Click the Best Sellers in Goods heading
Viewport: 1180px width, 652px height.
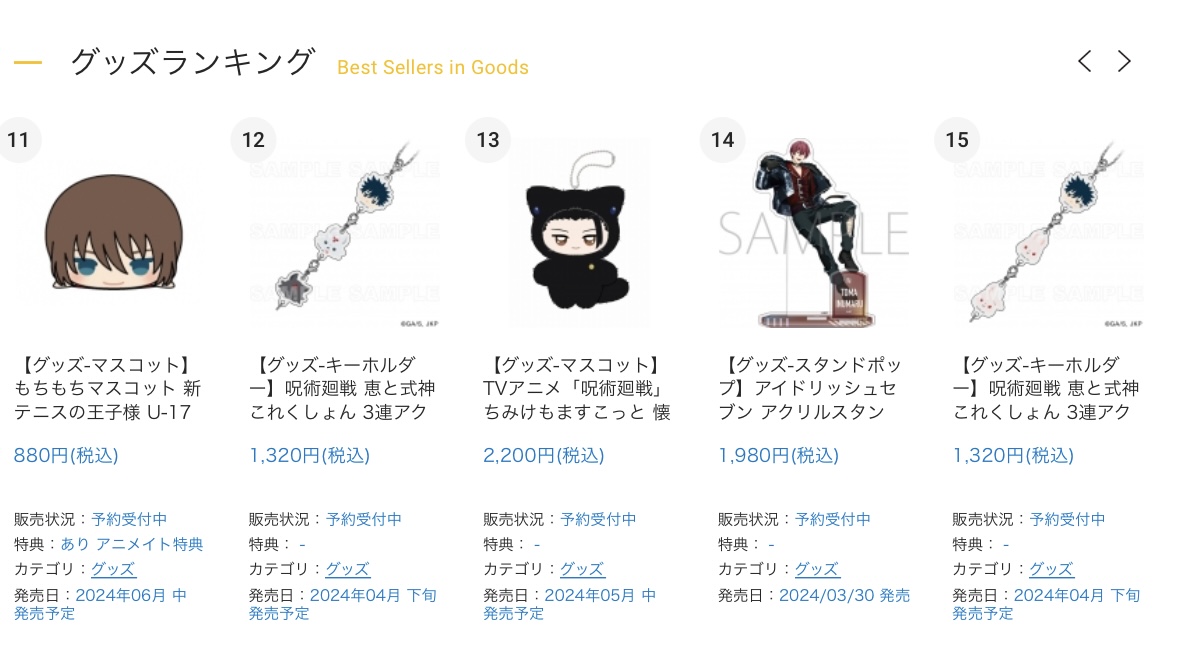point(433,68)
